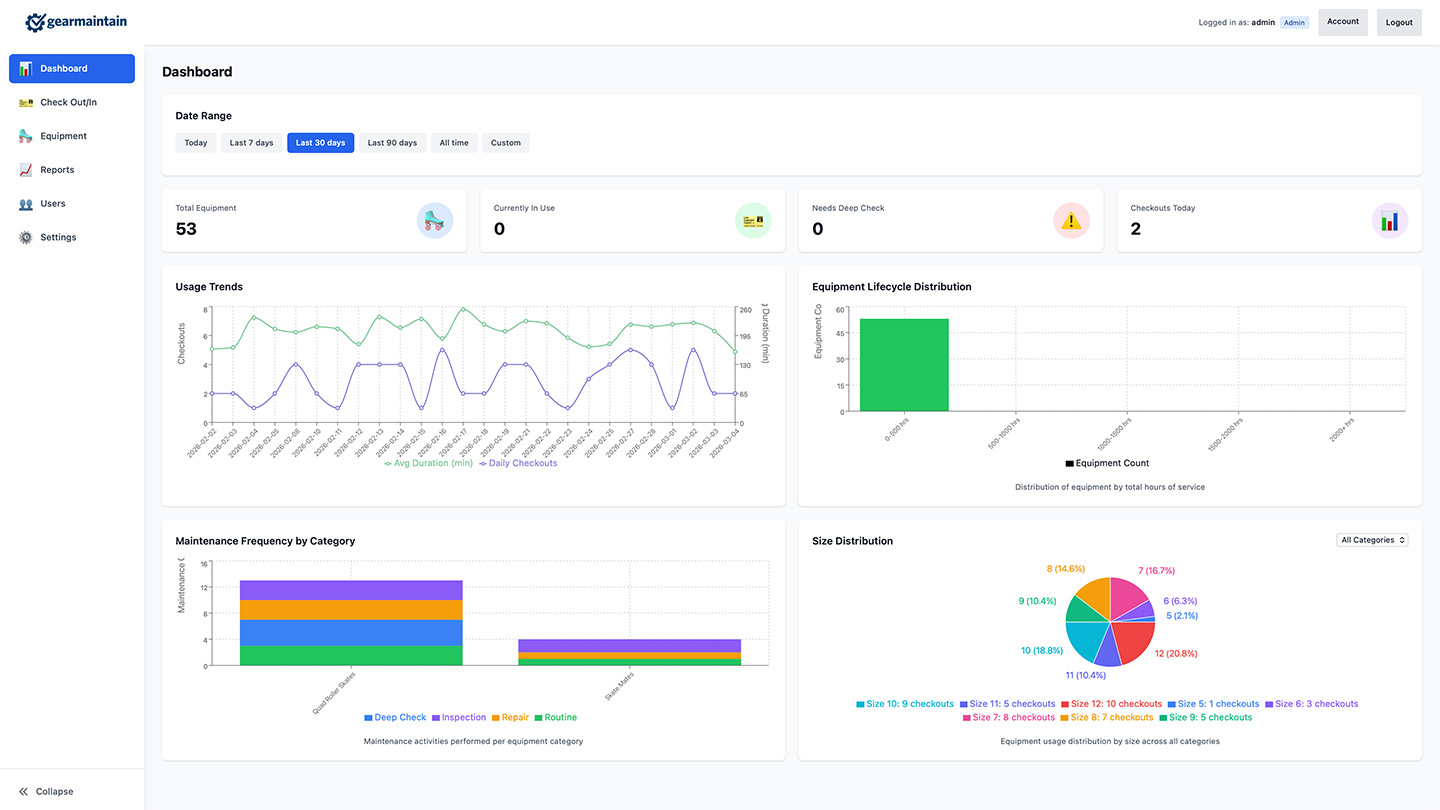
Task: Open Settings using the gear icon
Action: coord(24,237)
